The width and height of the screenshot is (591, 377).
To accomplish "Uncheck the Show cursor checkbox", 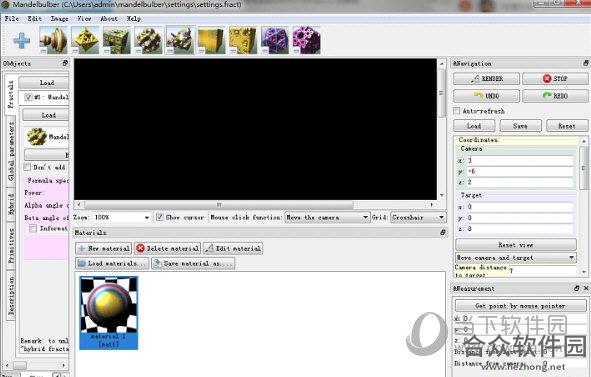I will (x=160, y=217).
